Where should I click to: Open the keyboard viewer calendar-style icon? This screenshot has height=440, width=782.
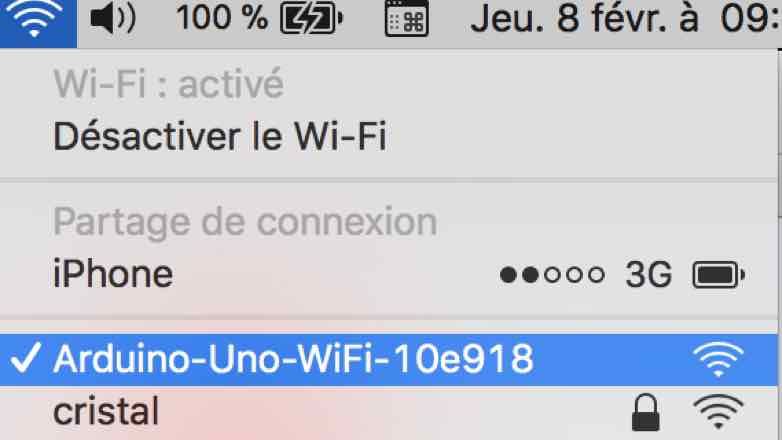click(406, 18)
